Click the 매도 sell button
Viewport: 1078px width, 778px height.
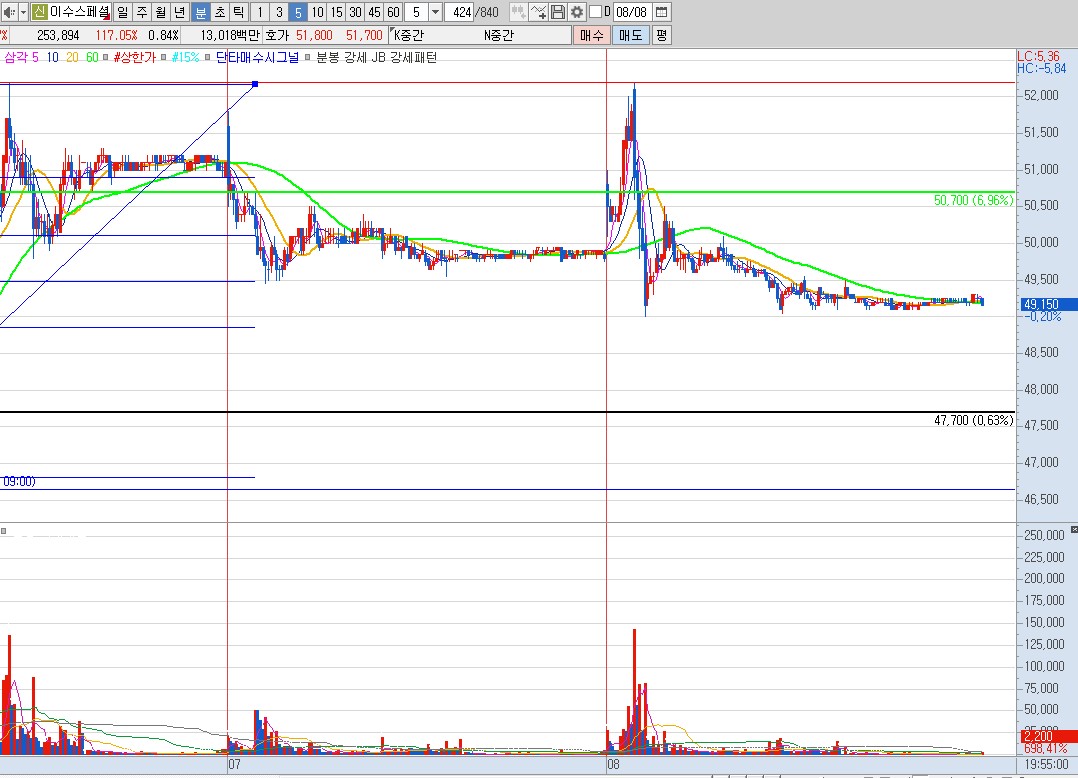tap(630, 35)
